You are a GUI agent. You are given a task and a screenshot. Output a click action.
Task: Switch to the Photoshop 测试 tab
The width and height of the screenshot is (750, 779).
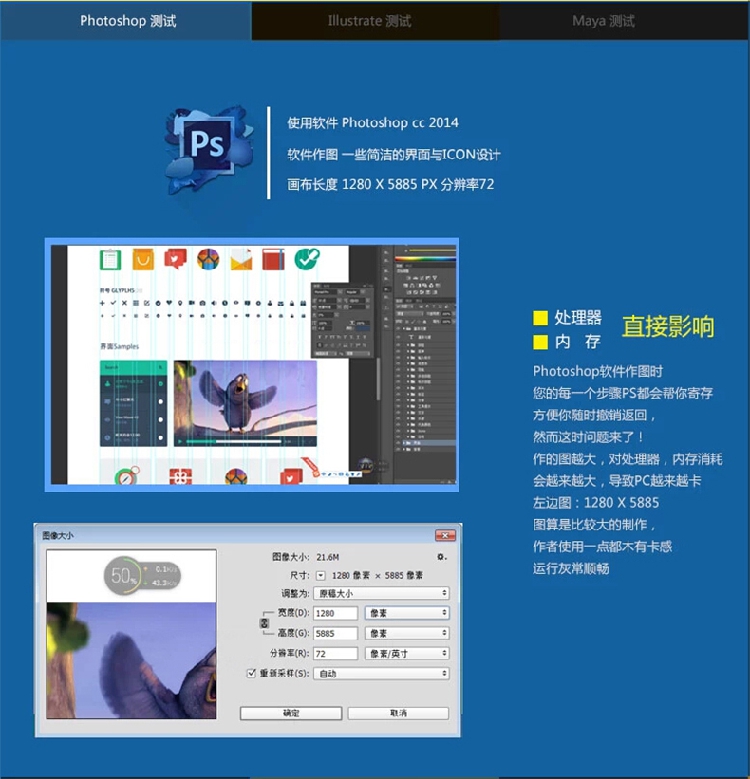point(126,21)
